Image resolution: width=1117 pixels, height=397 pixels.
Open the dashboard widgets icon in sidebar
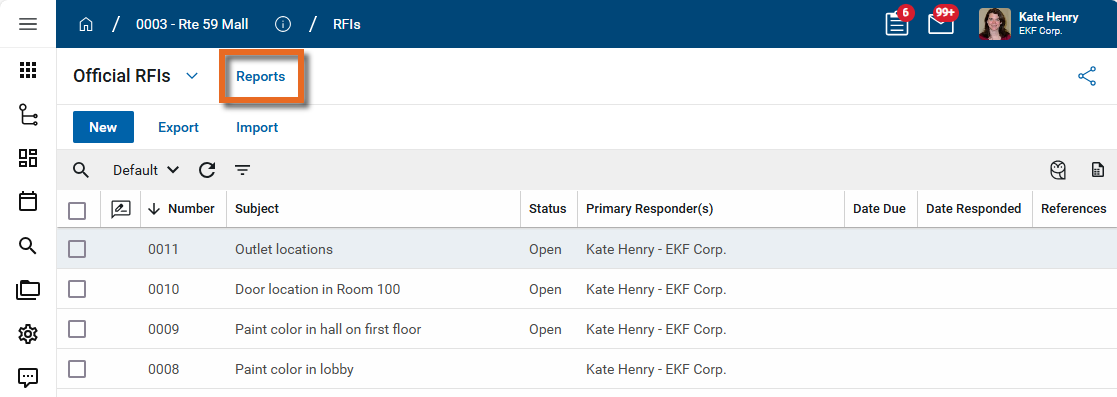tap(28, 158)
